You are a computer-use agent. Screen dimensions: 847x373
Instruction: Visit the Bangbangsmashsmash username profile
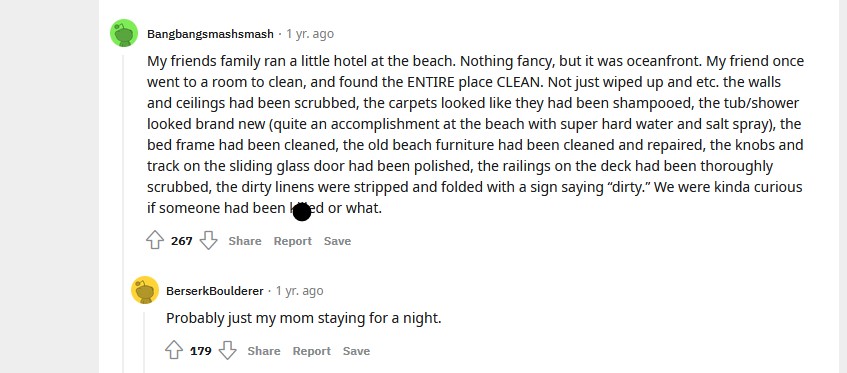pyautogui.click(x=210, y=34)
